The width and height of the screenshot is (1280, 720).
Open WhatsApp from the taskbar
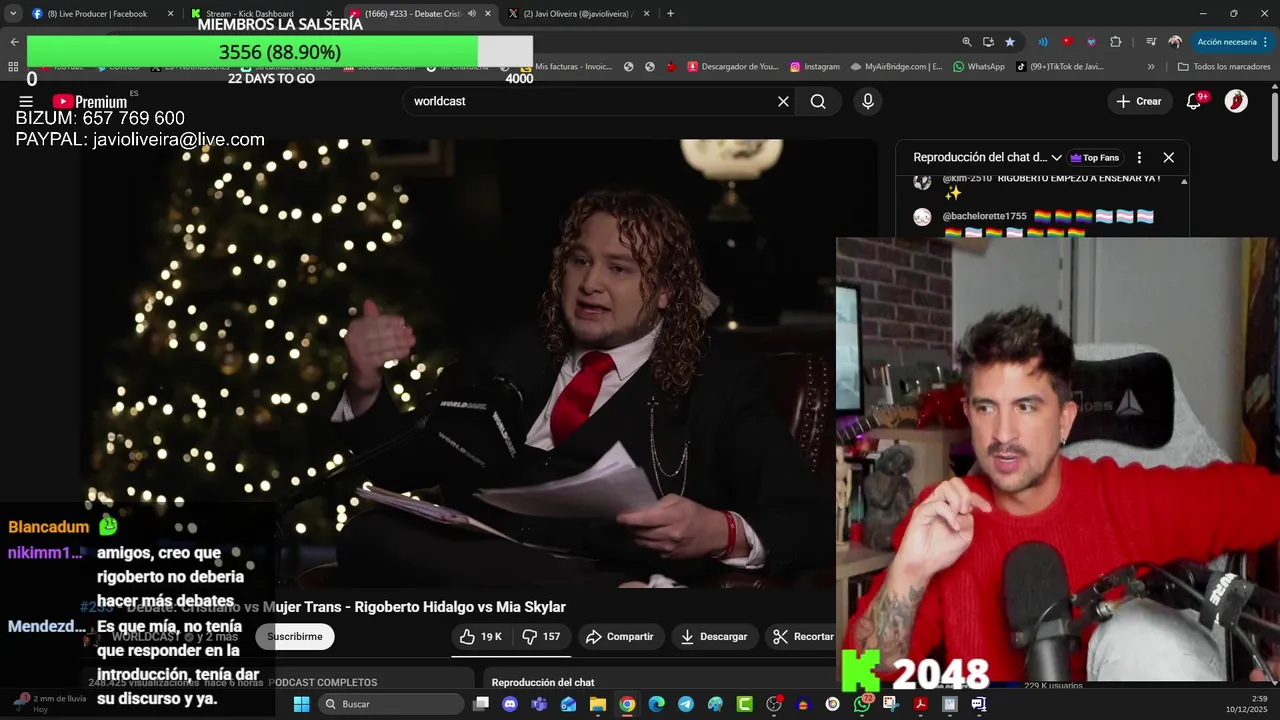(862, 704)
